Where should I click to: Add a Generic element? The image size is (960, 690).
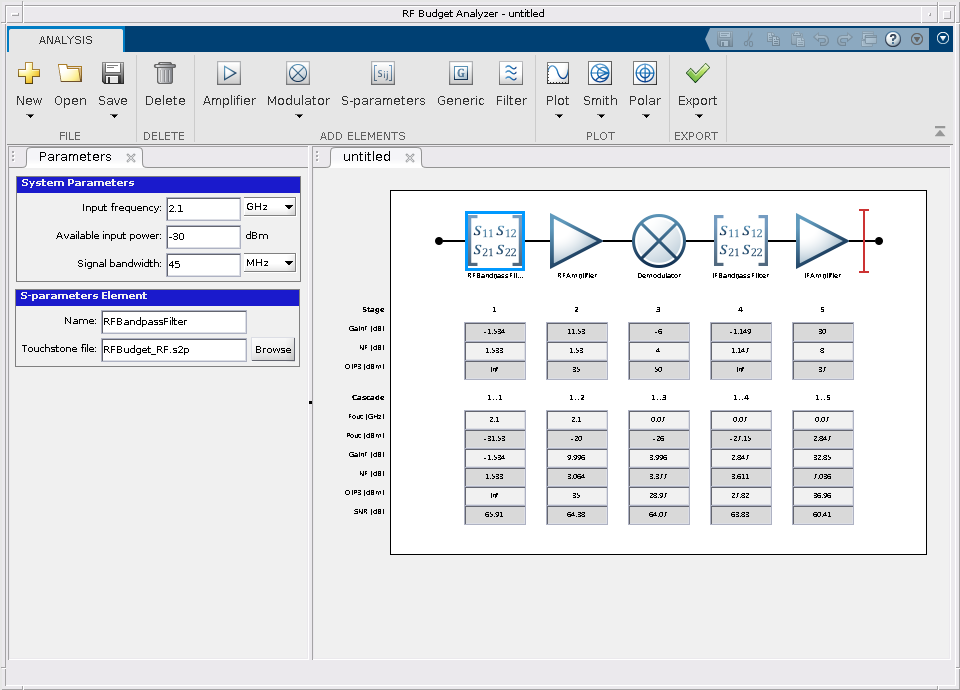[460, 74]
